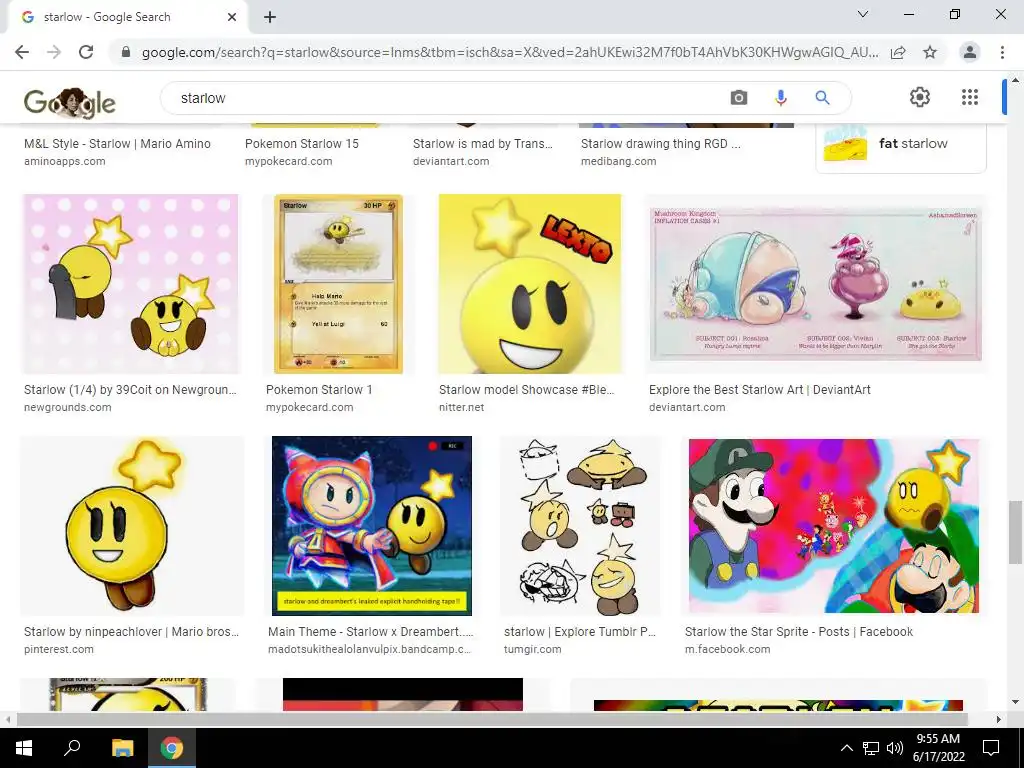Click the newgrounds.com source text
The height and width of the screenshot is (768, 1024).
coord(67,408)
